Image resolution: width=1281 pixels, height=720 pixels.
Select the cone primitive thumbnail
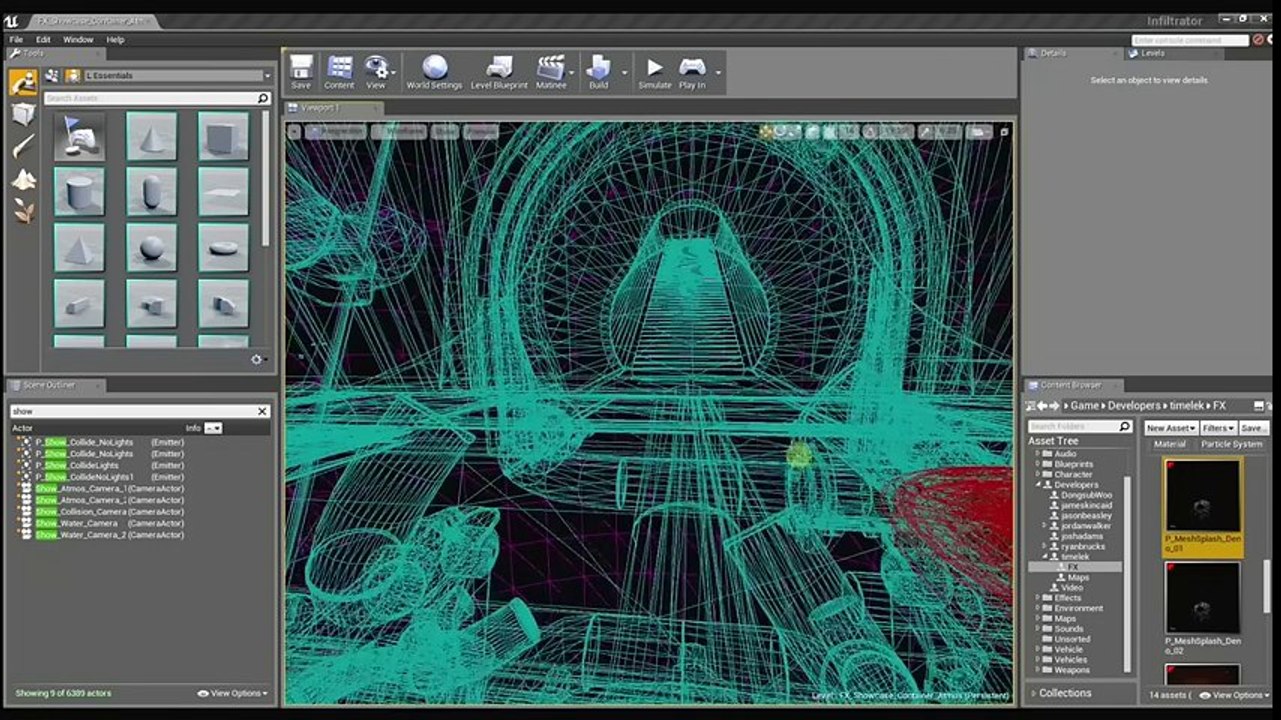[x=152, y=136]
